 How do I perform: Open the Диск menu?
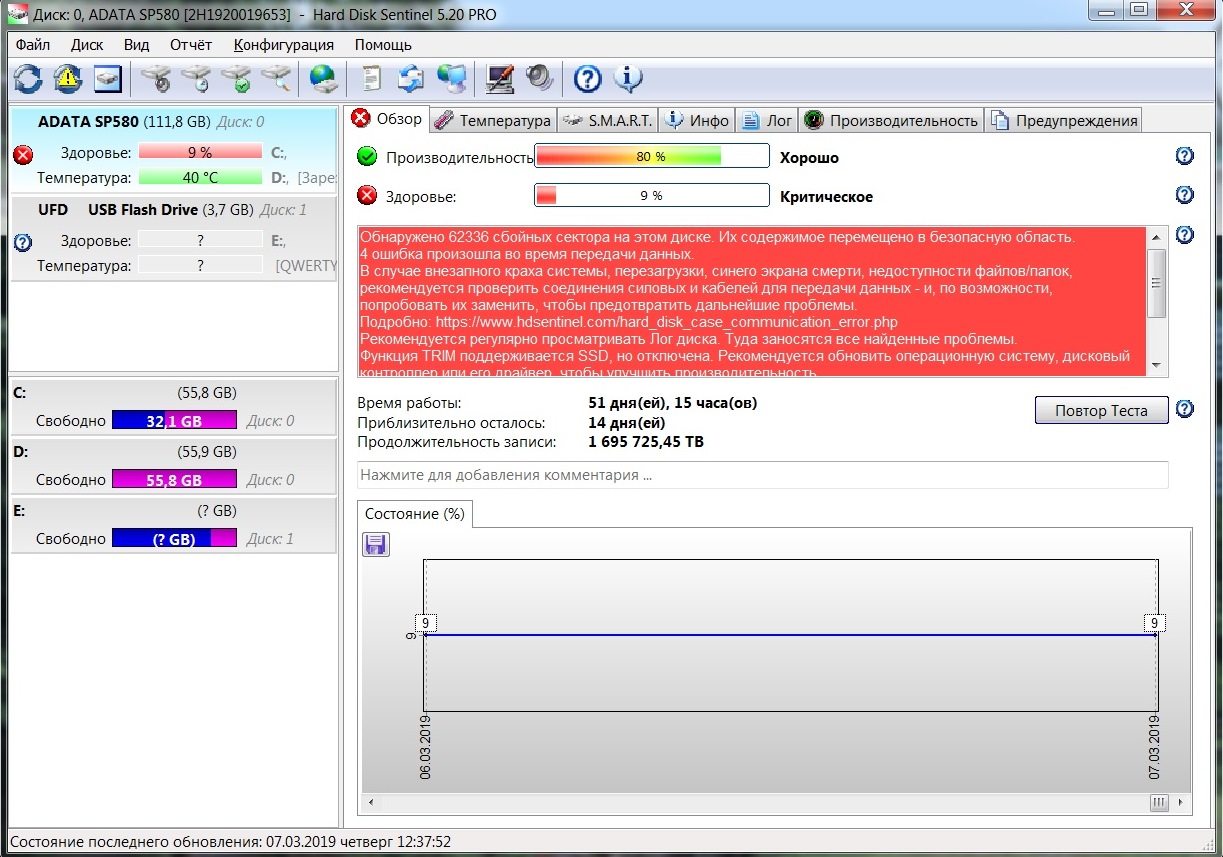pos(87,45)
